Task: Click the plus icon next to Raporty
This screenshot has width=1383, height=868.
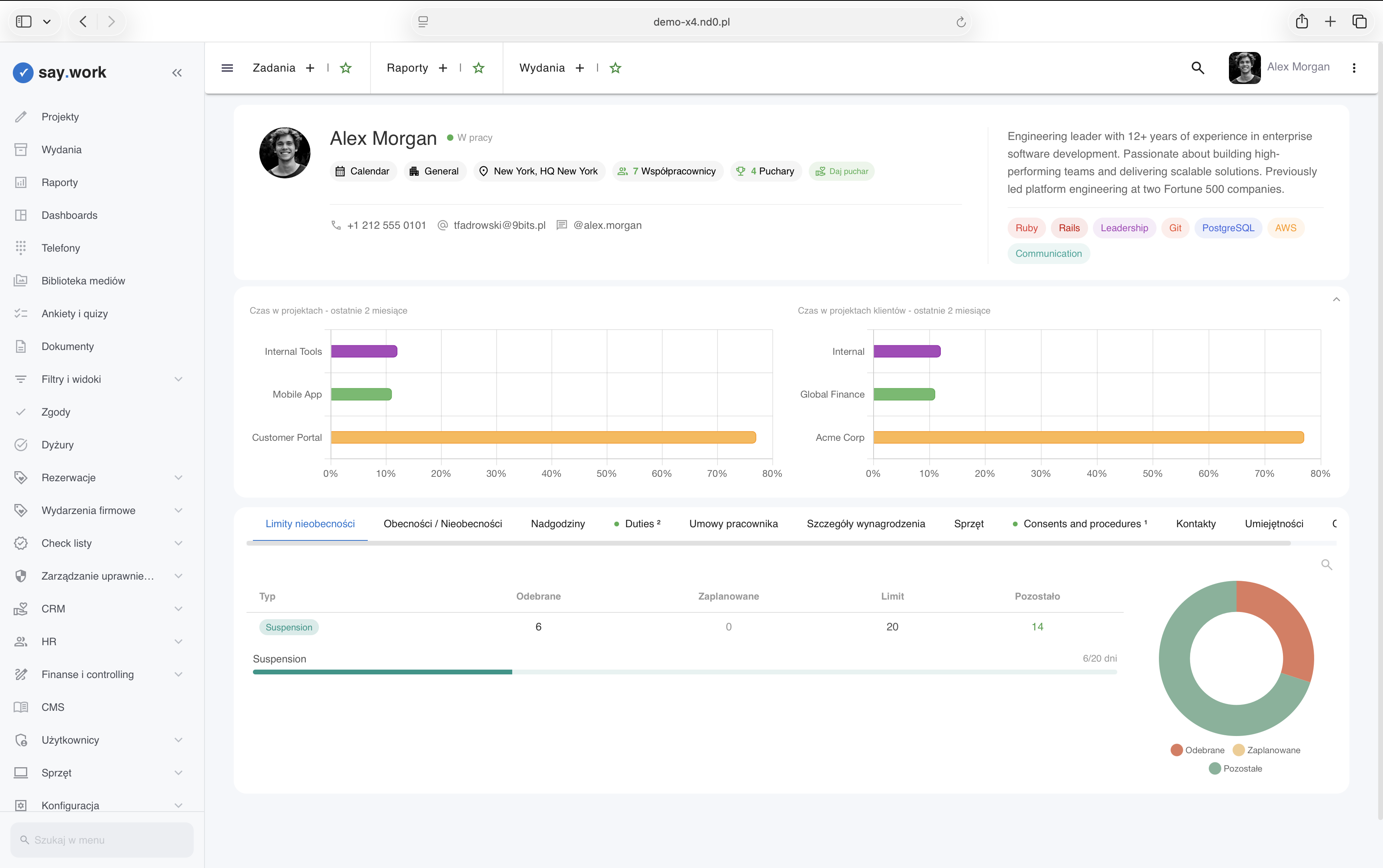Action: coord(443,68)
